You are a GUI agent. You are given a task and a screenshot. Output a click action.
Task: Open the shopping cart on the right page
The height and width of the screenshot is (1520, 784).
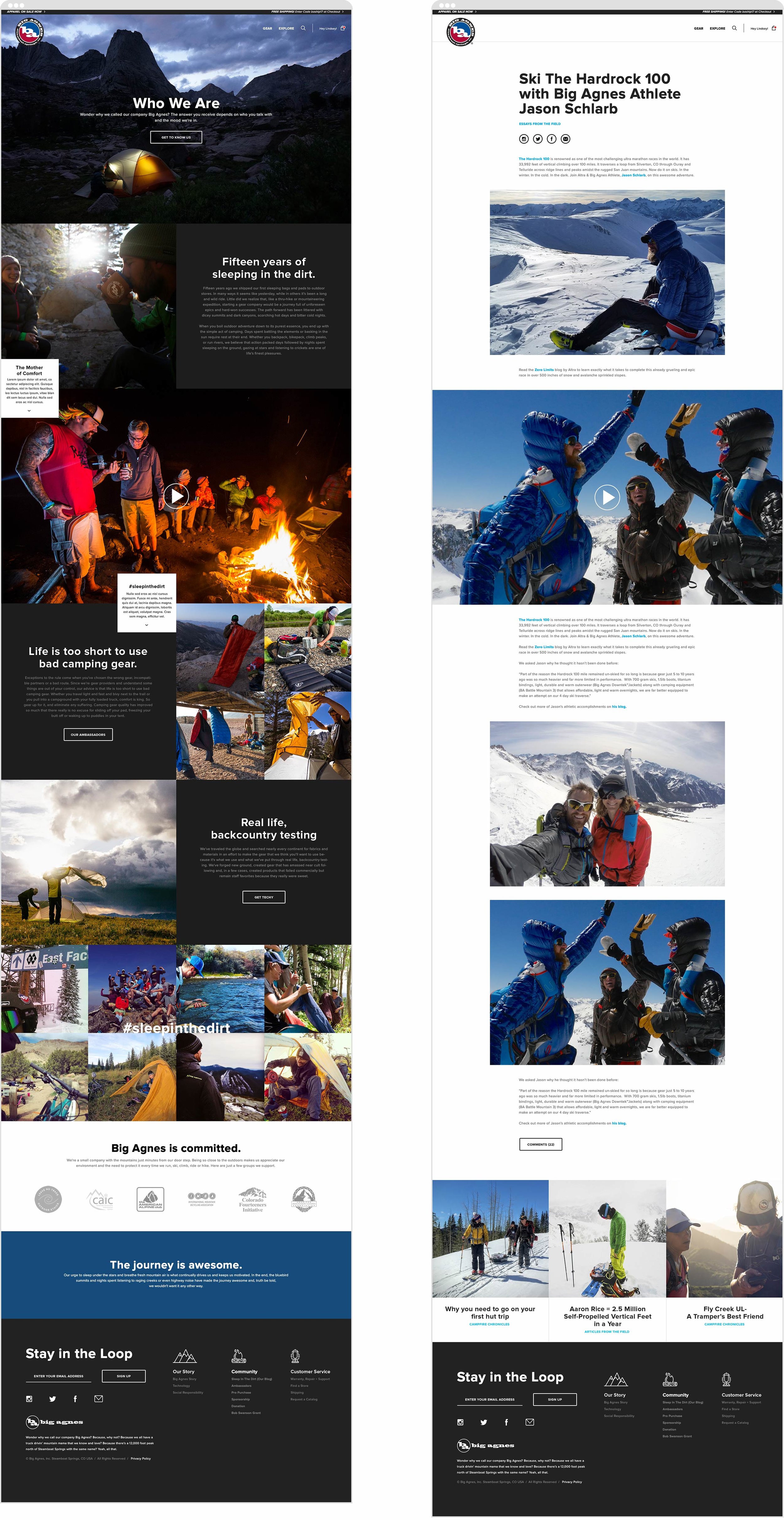(774, 28)
